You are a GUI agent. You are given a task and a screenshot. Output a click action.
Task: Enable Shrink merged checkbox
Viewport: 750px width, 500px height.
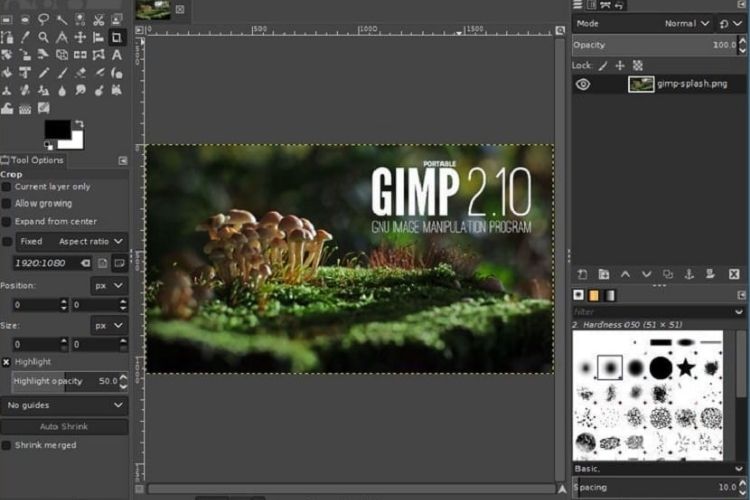coord(6,445)
